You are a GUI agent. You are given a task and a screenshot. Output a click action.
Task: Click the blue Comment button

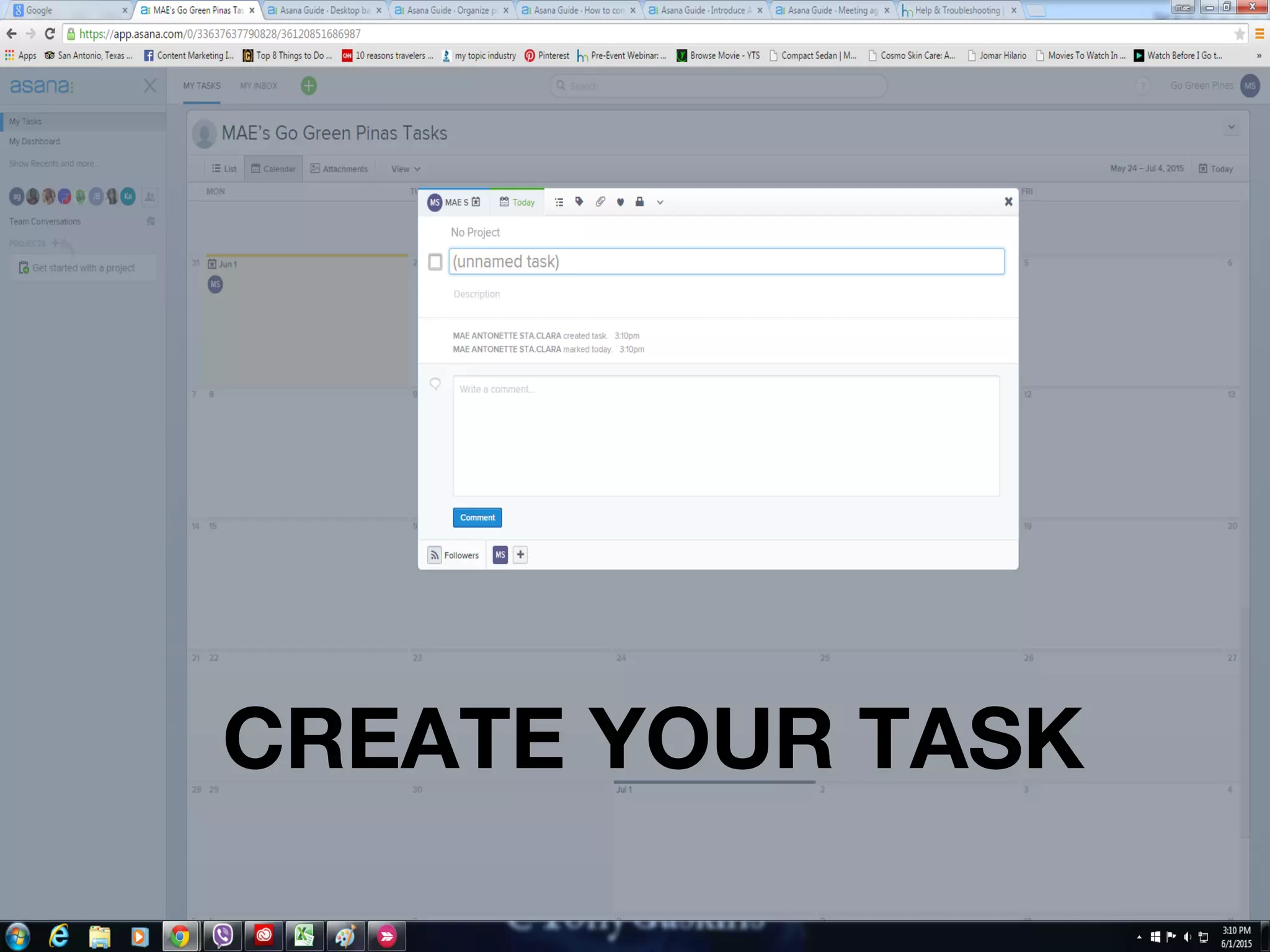click(477, 518)
